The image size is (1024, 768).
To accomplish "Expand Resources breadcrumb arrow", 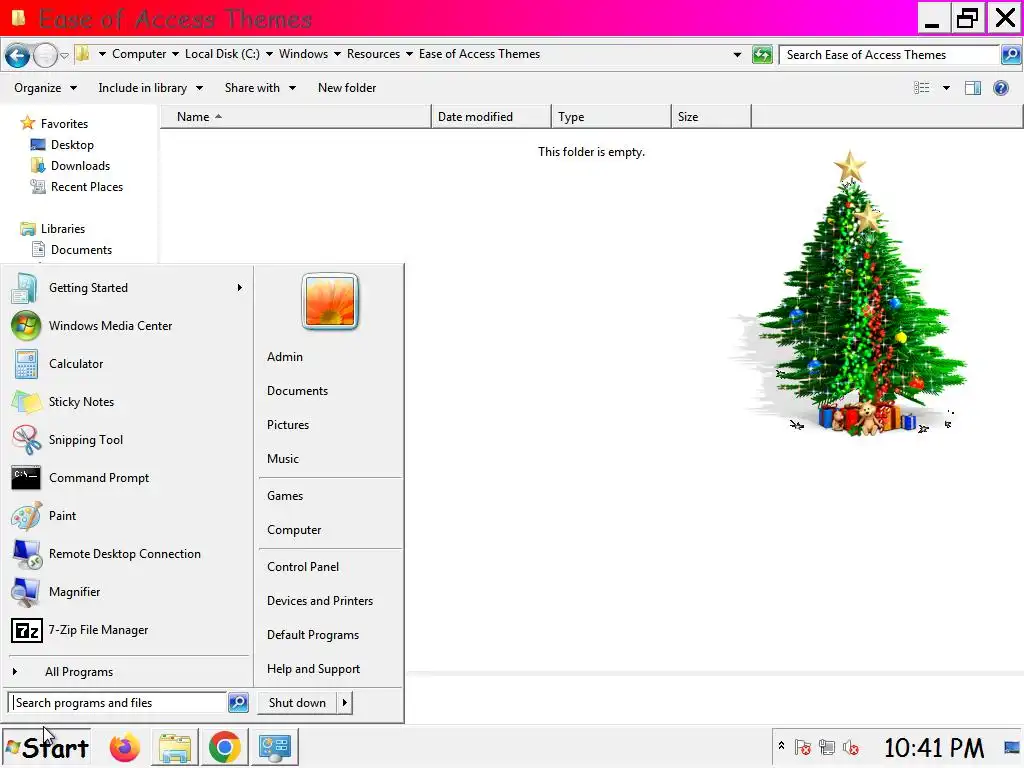I will (x=409, y=54).
